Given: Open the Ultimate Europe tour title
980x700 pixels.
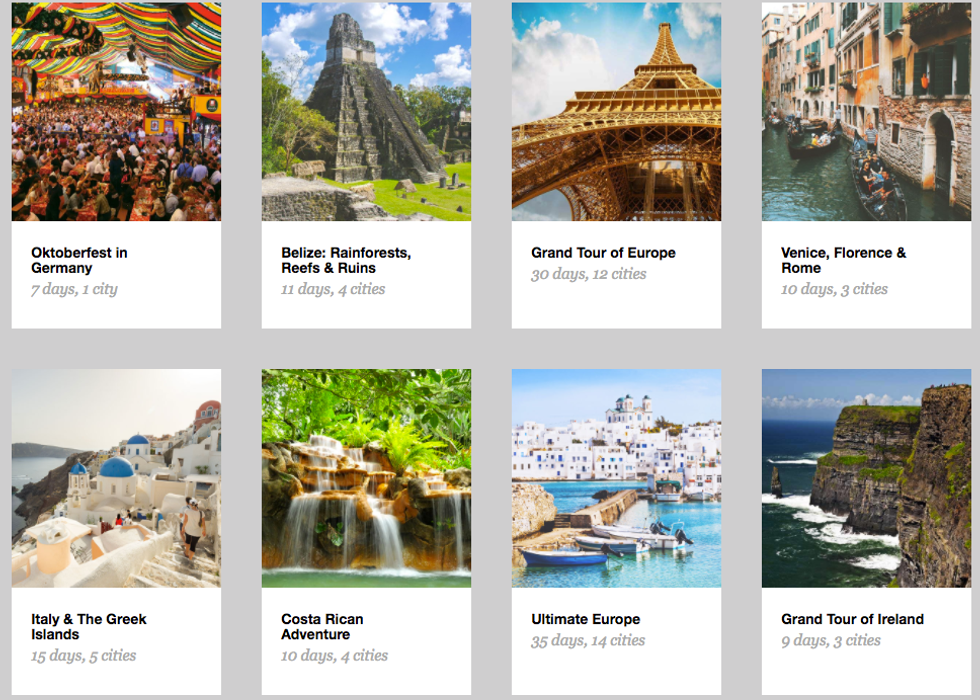Looking at the screenshot, I should [585, 619].
